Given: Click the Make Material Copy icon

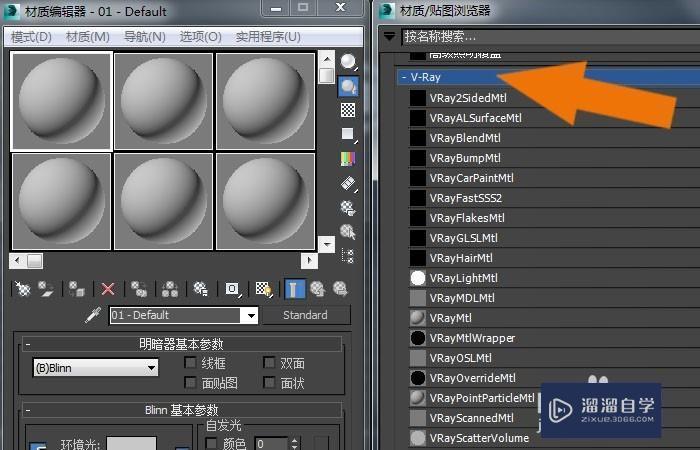Looking at the screenshot, I should (139, 289).
